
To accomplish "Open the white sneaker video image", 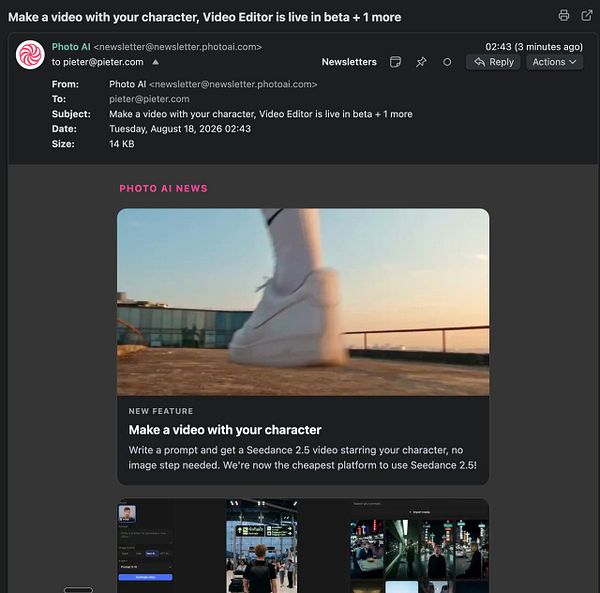I will click(x=303, y=302).
